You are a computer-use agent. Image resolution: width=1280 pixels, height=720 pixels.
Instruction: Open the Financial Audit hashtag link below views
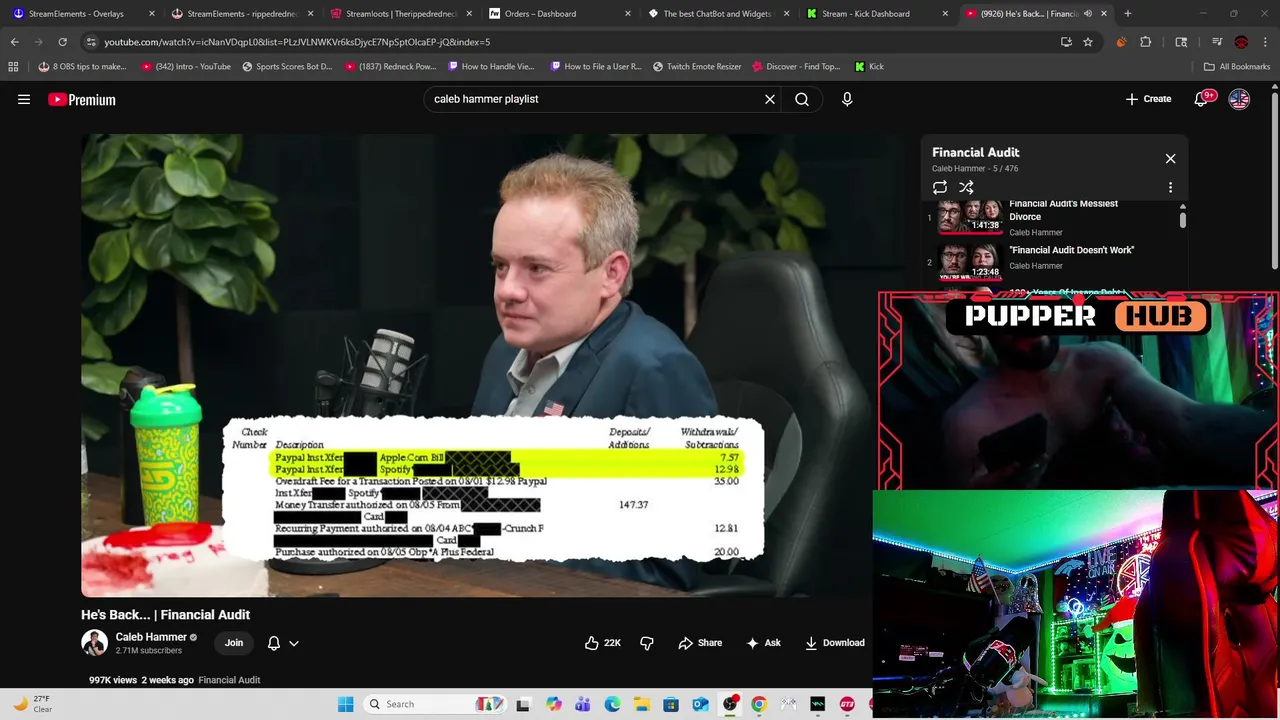[x=229, y=680]
